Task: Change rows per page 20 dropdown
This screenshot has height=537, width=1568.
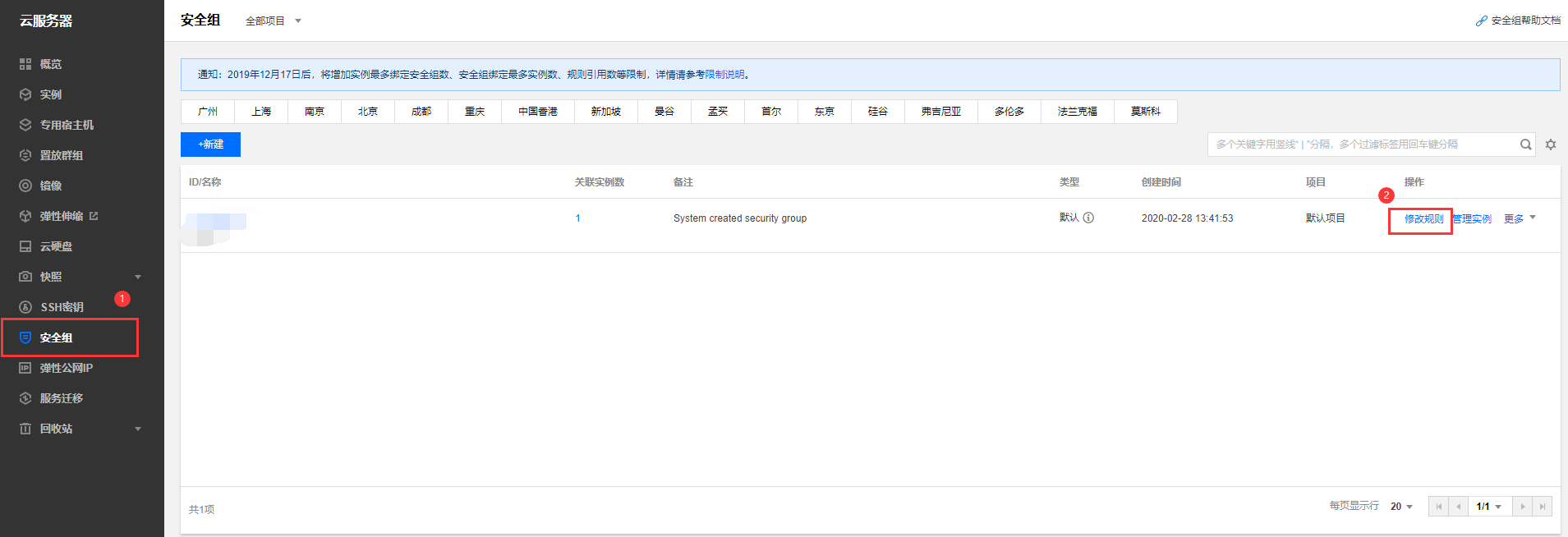Action: [x=1401, y=507]
